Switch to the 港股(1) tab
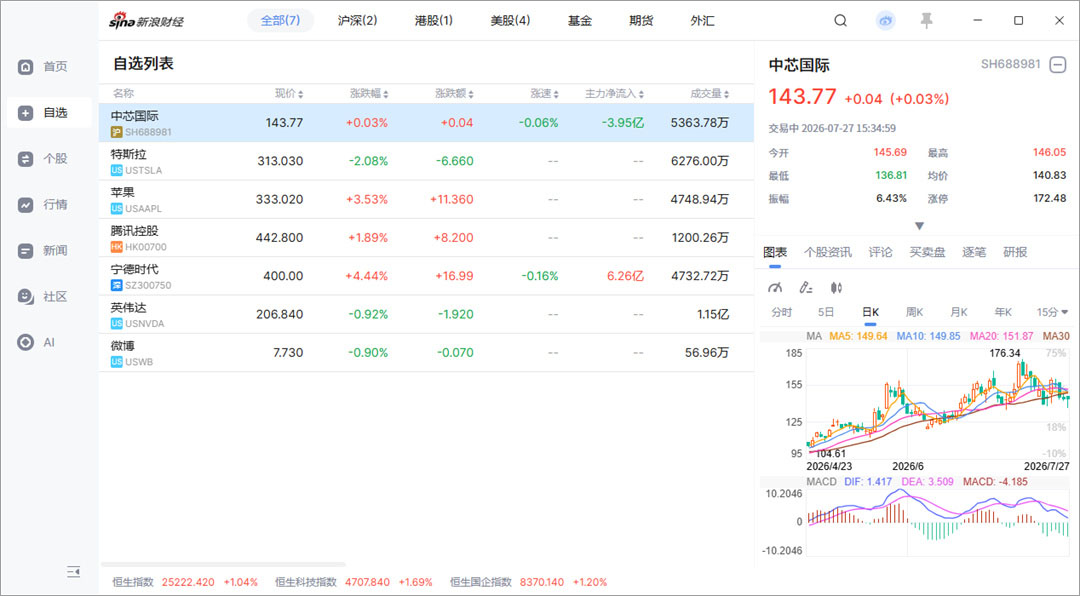Viewport: 1080px width, 596px height. tap(434, 21)
